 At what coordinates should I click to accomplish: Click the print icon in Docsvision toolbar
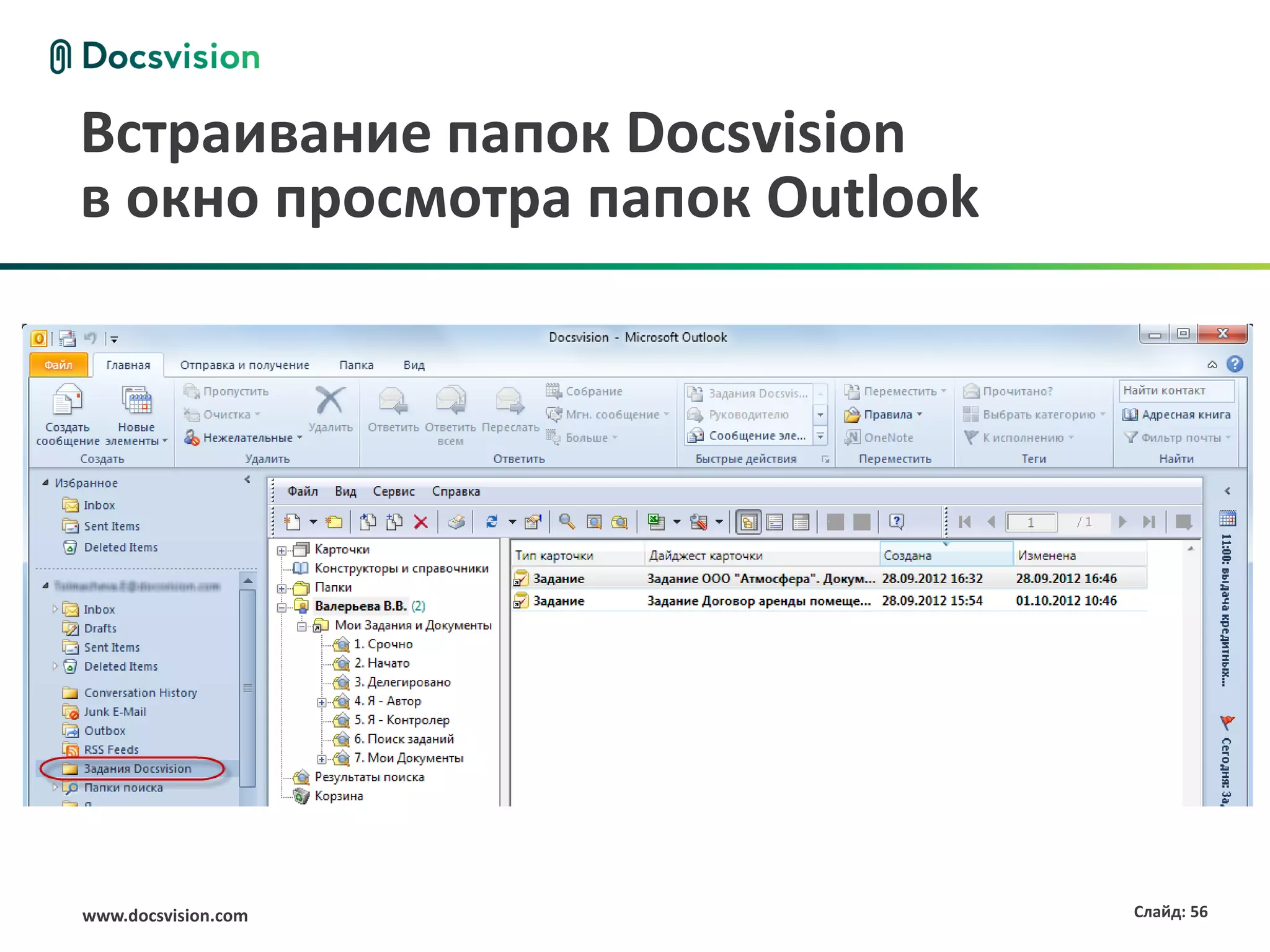[456, 522]
